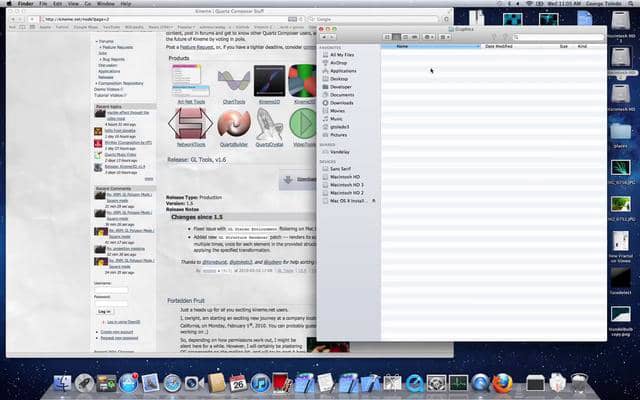Open the Finder action gear menu
The height and width of the screenshot is (400, 640).
(x=429, y=37)
